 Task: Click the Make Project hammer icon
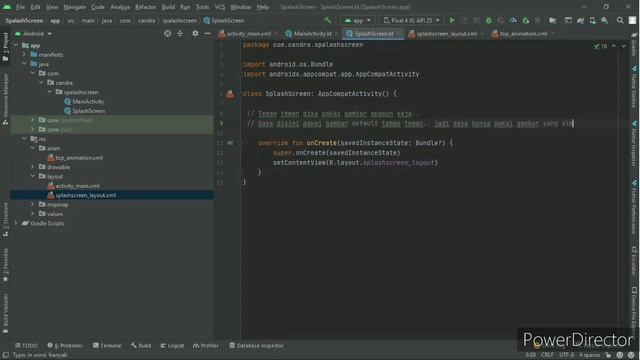328,20
